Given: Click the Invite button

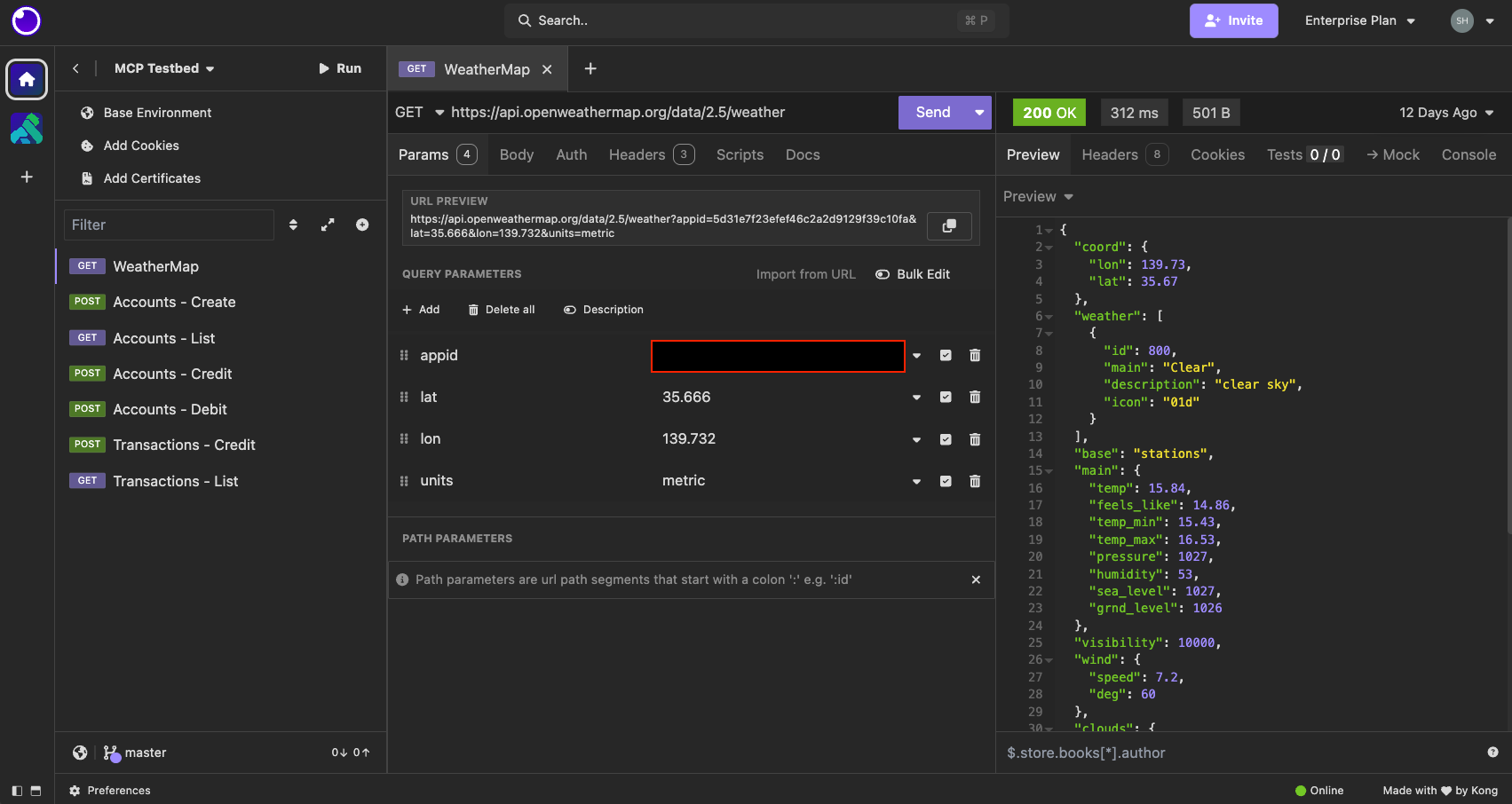Looking at the screenshot, I should [x=1233, y=20].
